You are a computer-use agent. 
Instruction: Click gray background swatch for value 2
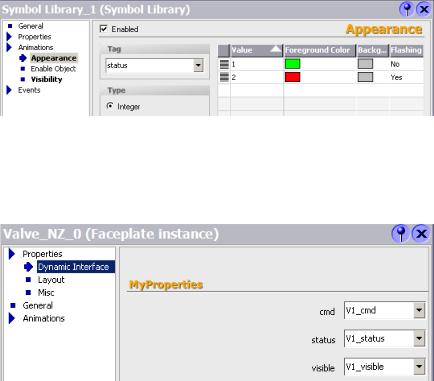pos(365,77)
